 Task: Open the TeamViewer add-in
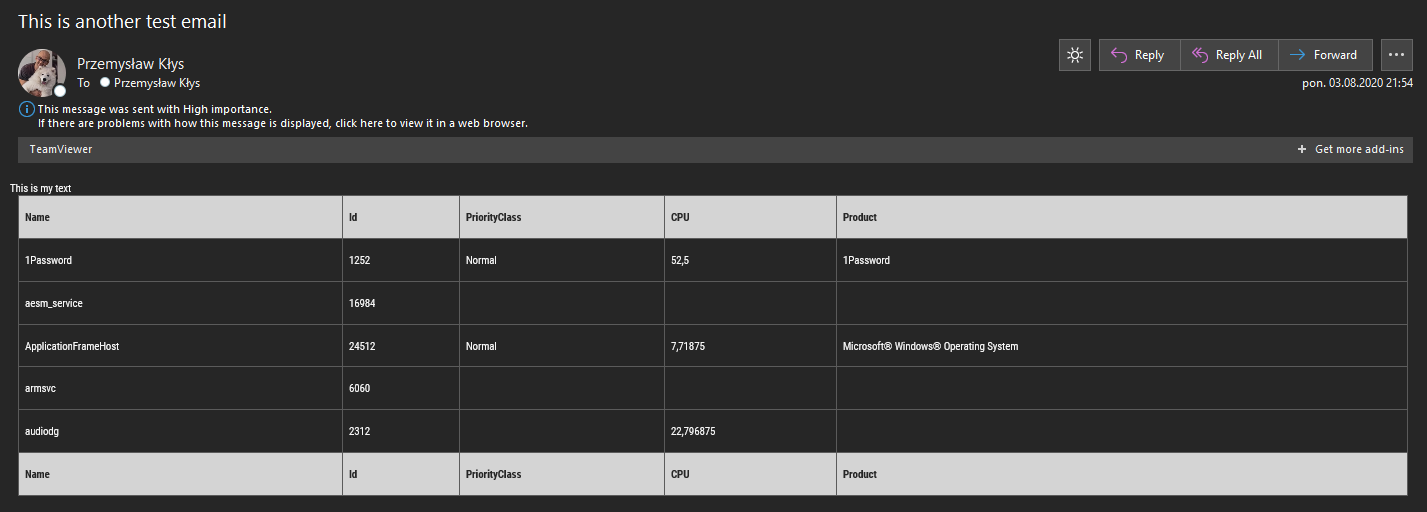[x=61, y=149]
